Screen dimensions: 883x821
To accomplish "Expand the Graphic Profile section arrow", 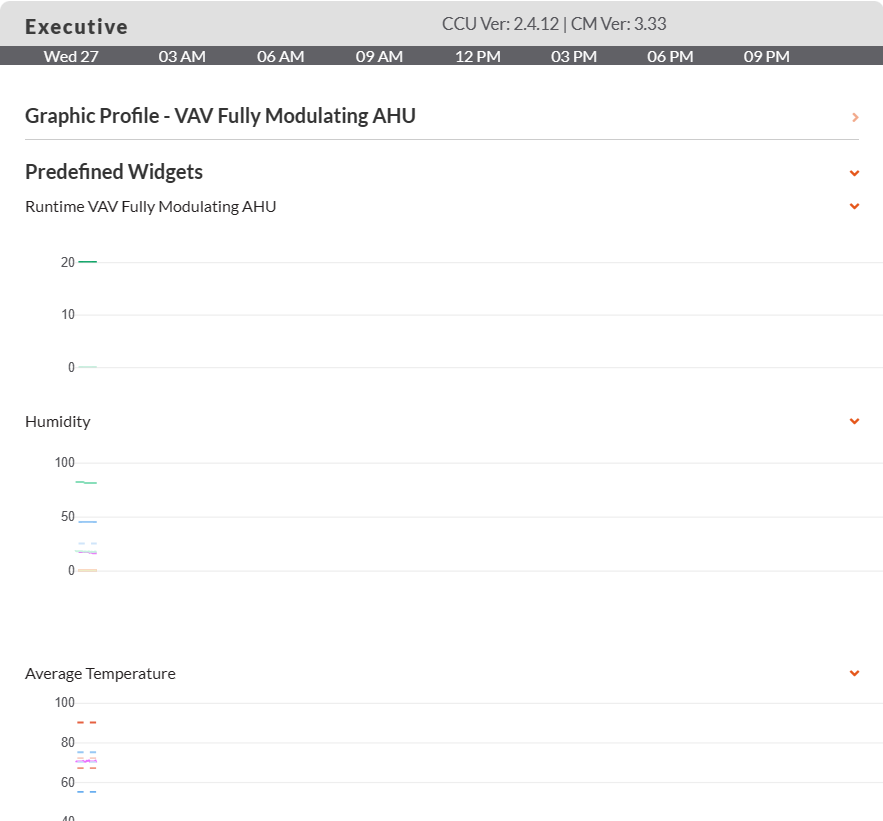I will point(855,117).
